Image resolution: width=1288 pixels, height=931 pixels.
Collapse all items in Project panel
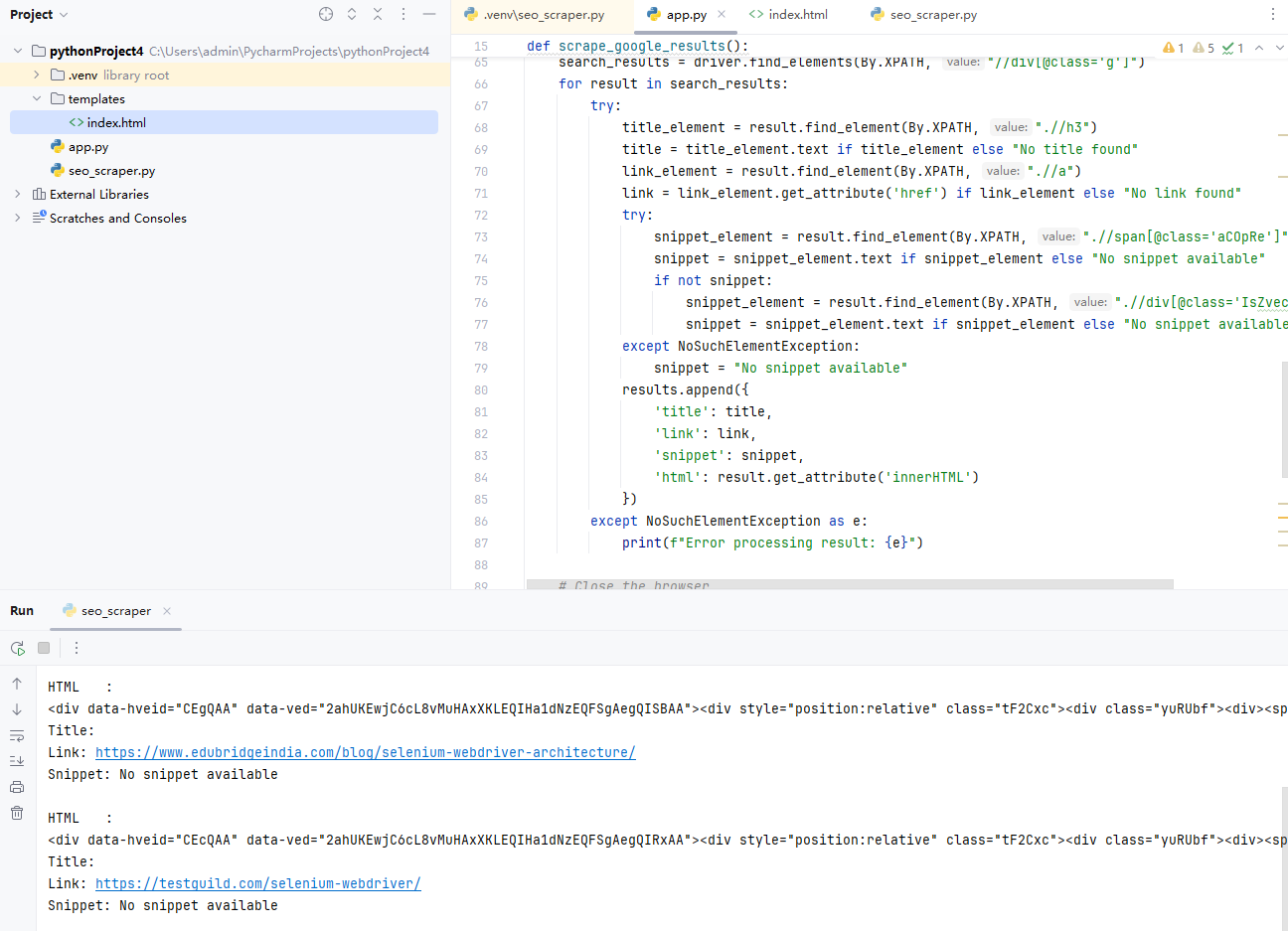point(378,14)
